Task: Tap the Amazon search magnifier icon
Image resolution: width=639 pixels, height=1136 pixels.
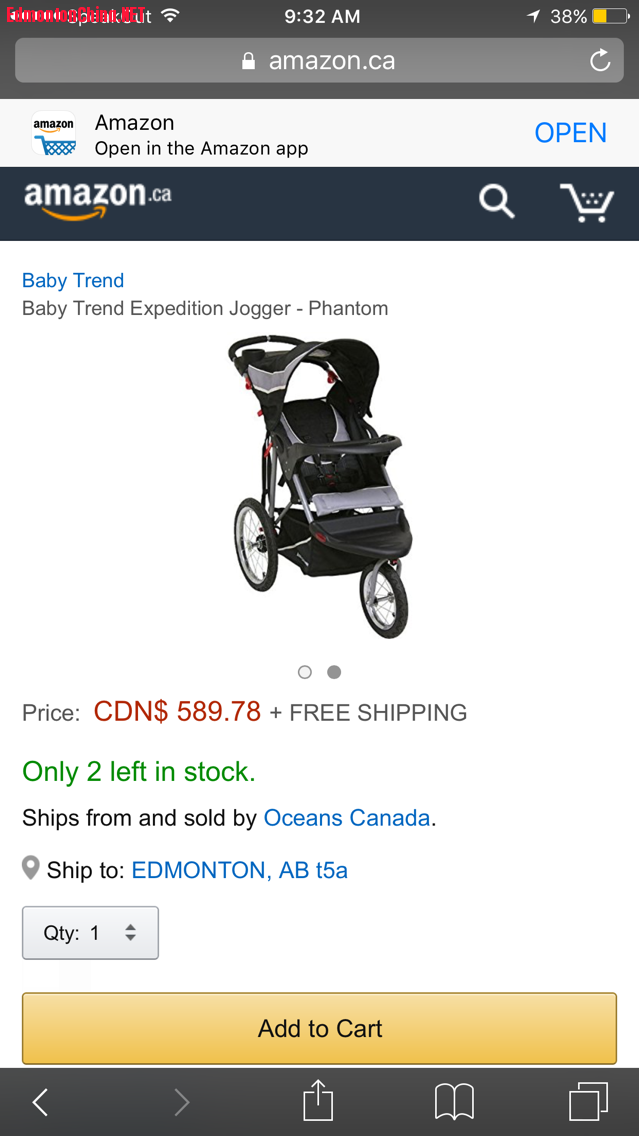Action: tap(496, 201)
